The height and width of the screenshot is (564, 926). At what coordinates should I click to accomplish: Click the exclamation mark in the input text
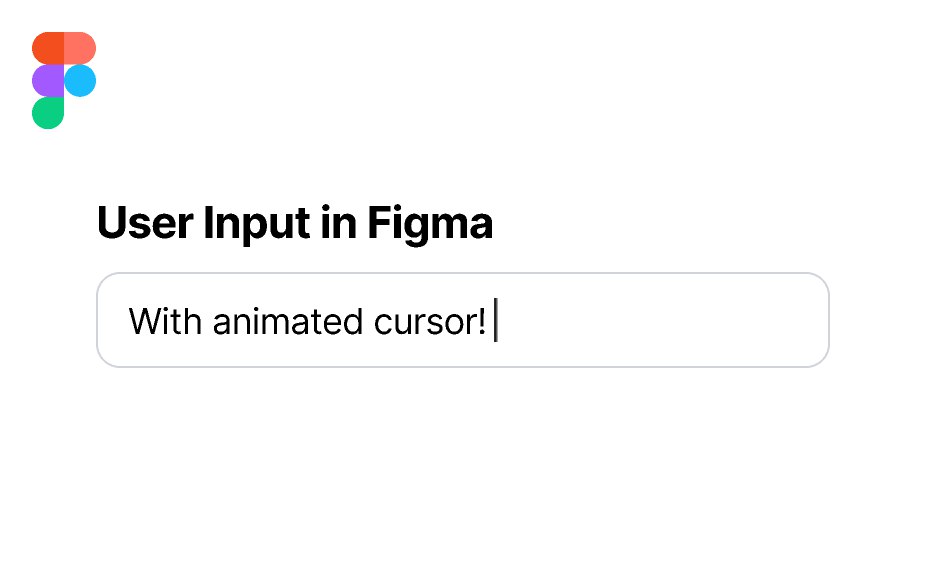(483, 321)
